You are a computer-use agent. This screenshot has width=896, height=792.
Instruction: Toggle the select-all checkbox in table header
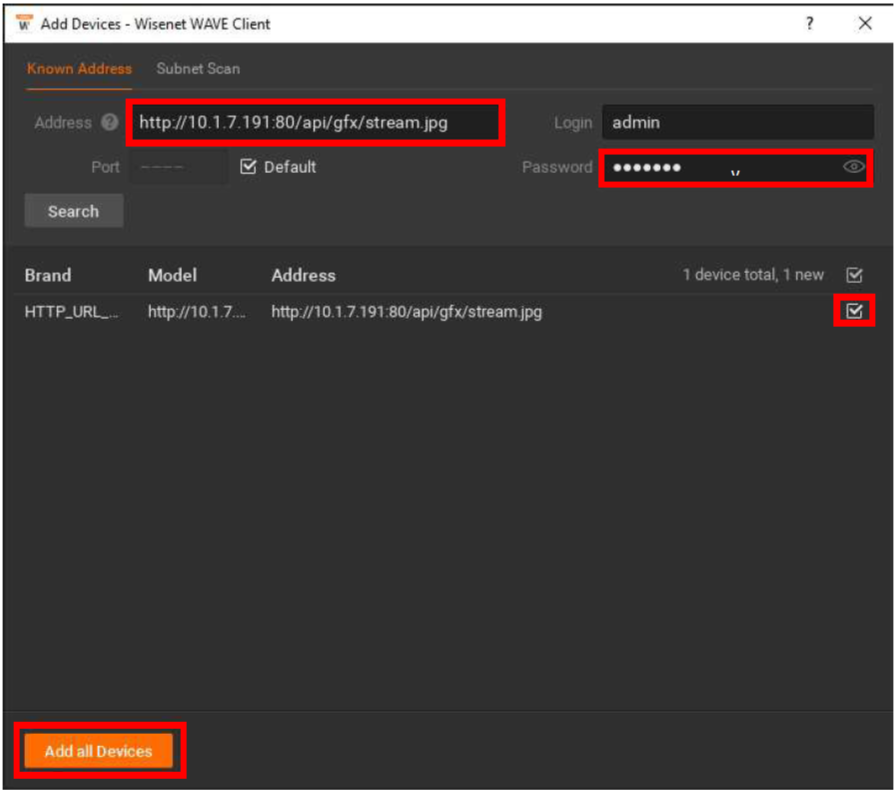854,275
